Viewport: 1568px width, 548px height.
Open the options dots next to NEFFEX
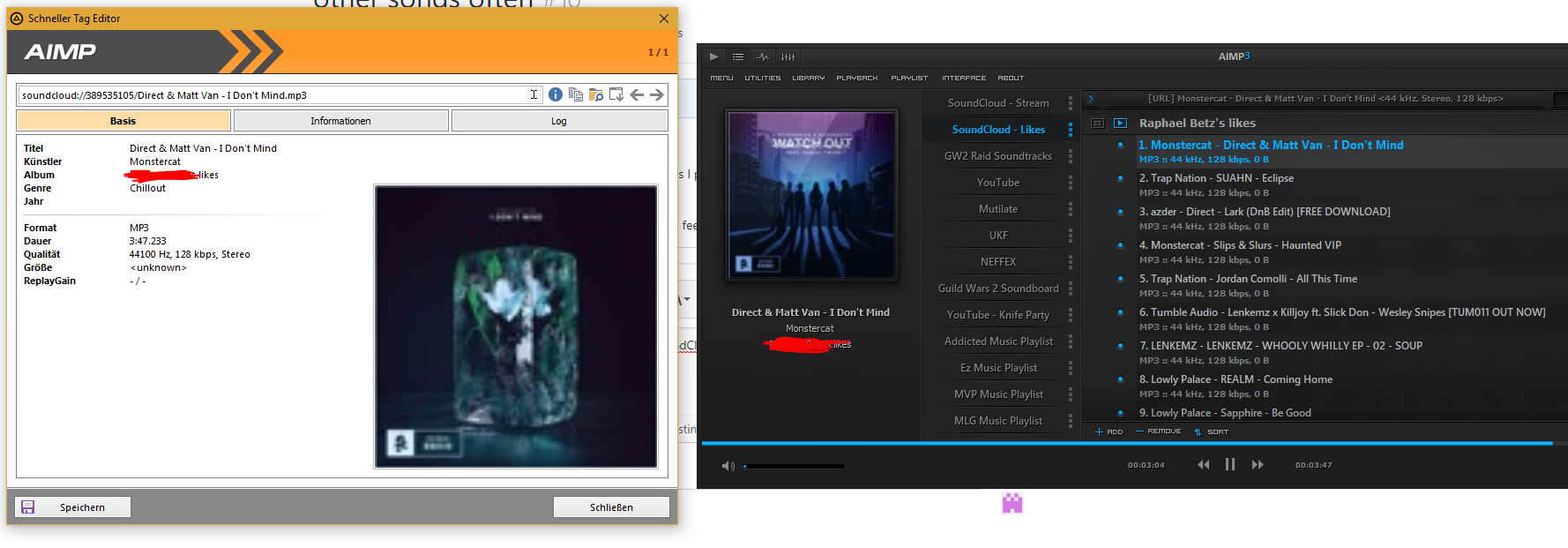(x=1071, y=262)
